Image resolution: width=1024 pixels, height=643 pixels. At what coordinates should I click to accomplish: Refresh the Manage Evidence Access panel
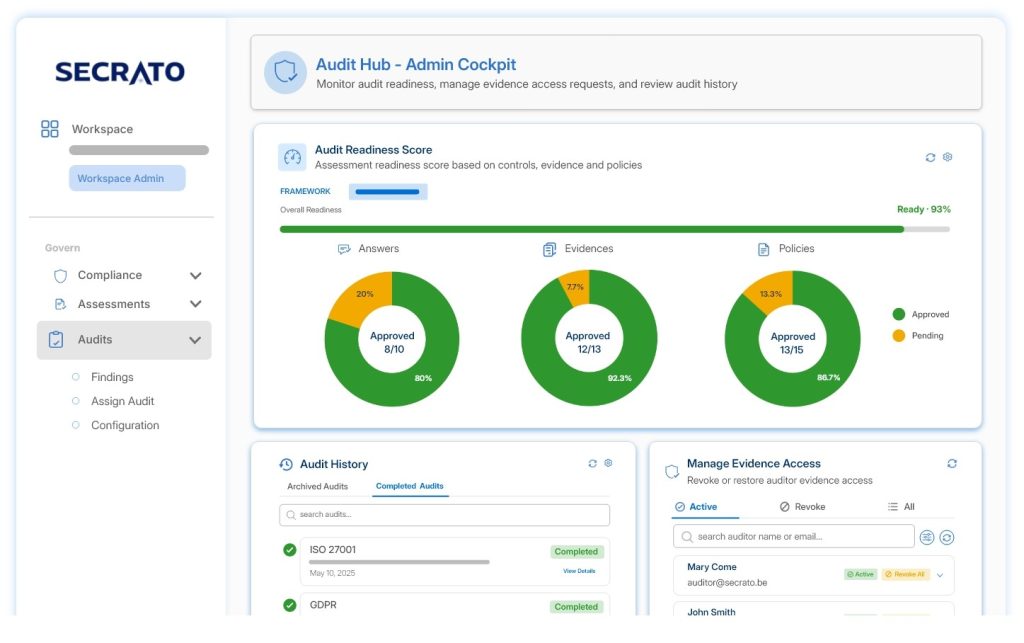click(952, 463)
